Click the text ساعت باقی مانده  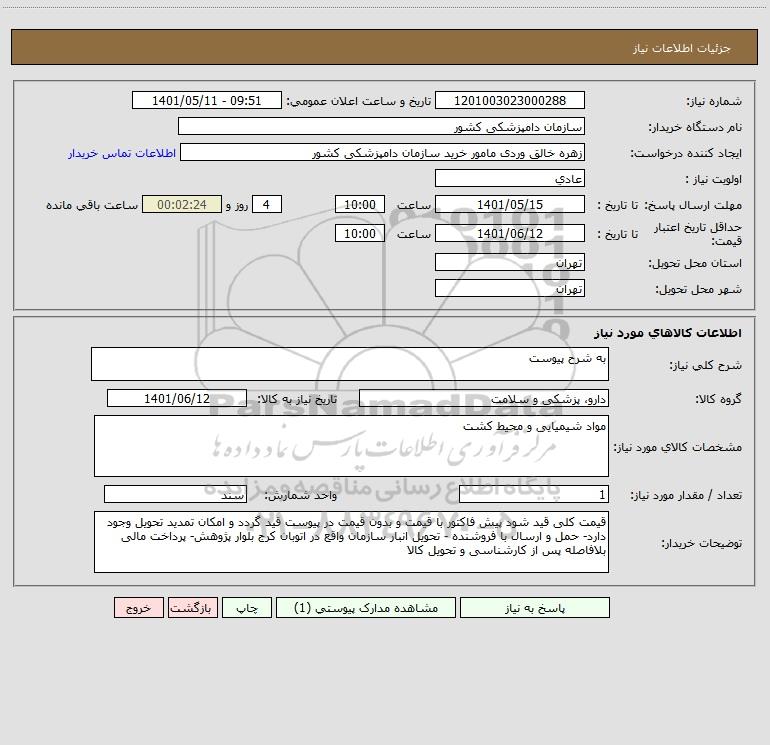pyautogui.click(x=92, y=205)
